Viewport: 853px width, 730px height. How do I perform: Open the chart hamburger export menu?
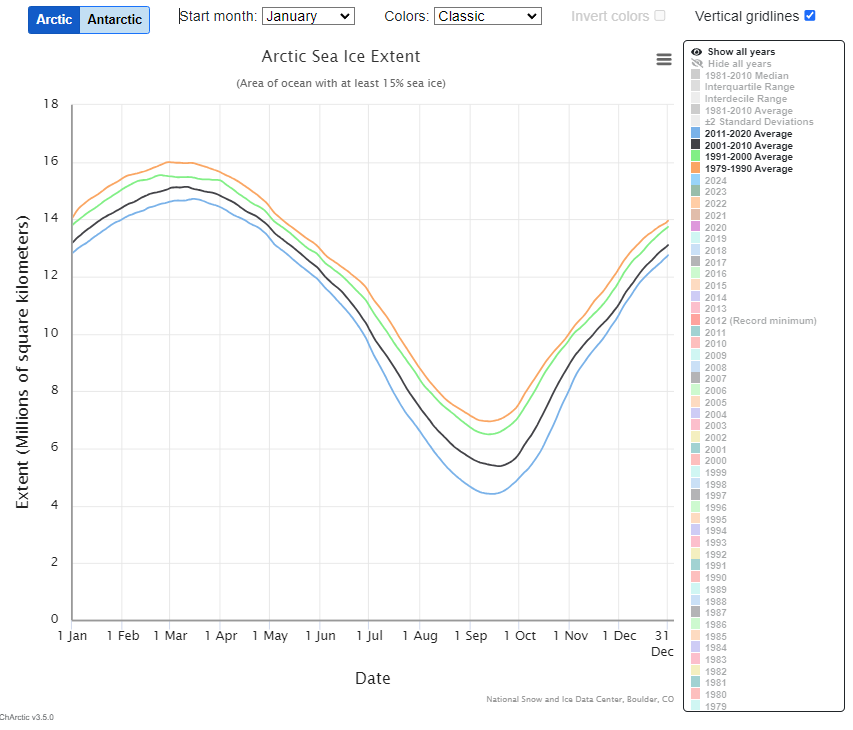pyautogui.click(x=664, y=60)
